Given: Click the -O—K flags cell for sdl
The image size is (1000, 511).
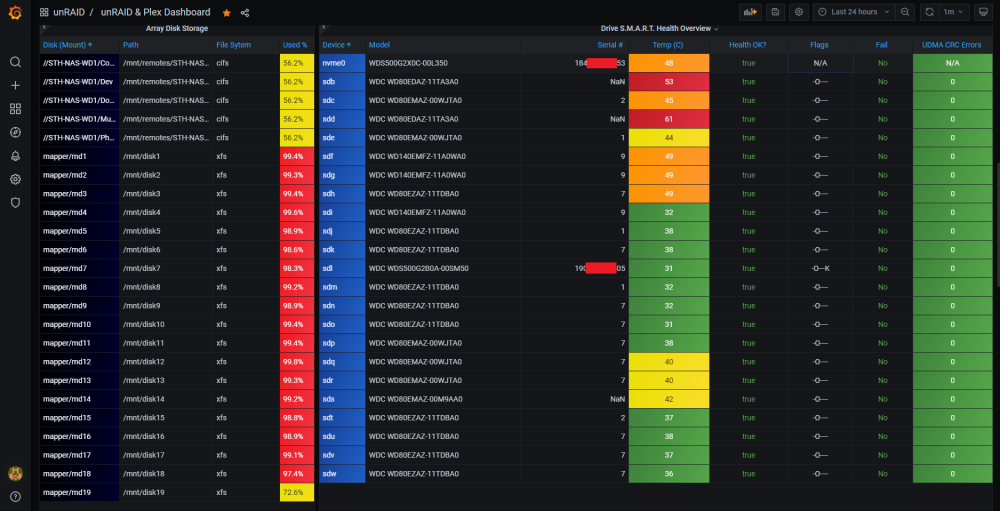Looking at the screenshot, I should (820, 269).
